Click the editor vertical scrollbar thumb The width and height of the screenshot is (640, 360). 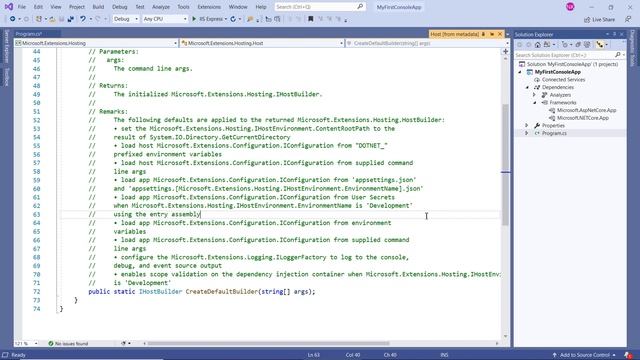[505, 164]
